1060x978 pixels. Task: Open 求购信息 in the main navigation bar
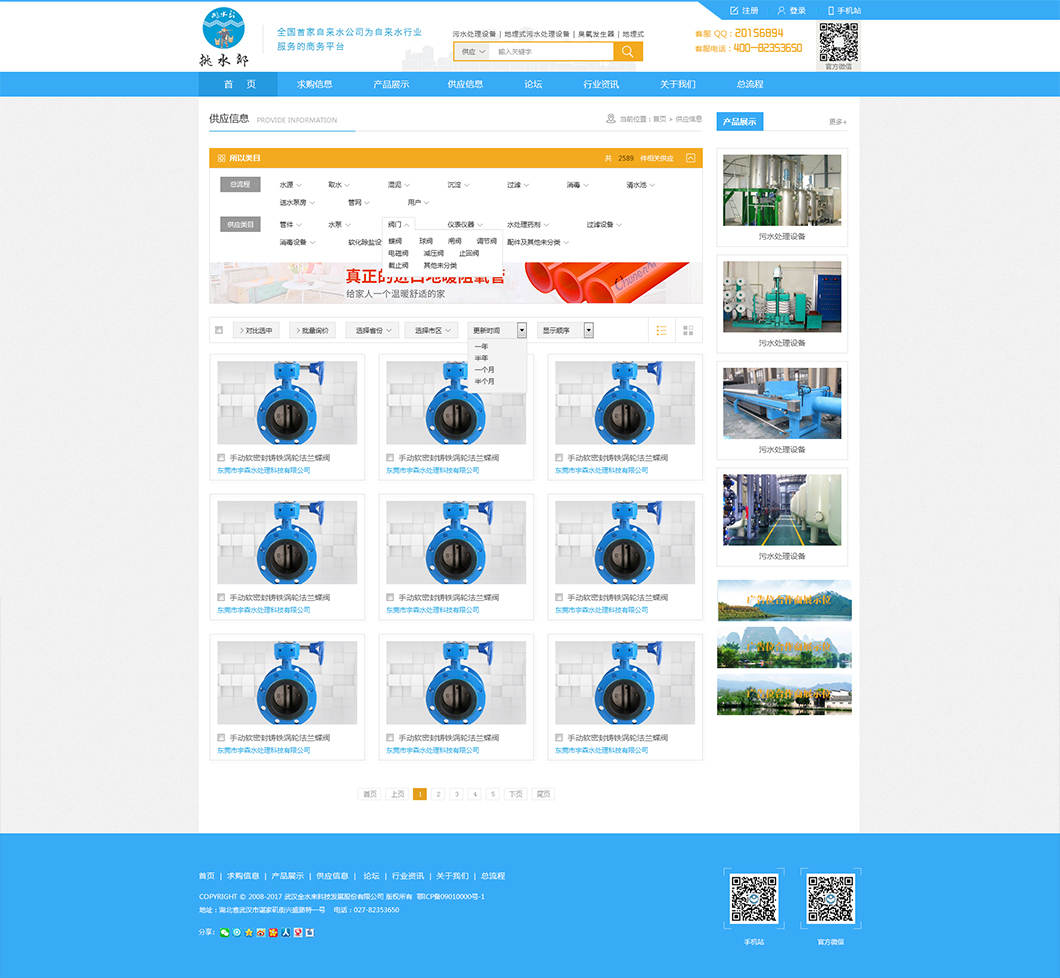pos(314,84)
